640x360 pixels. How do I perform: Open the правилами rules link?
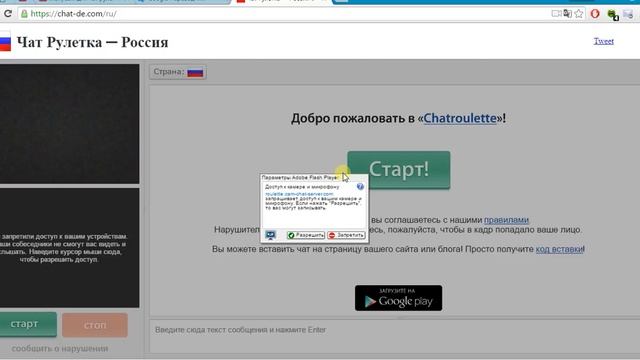point(506,220)
